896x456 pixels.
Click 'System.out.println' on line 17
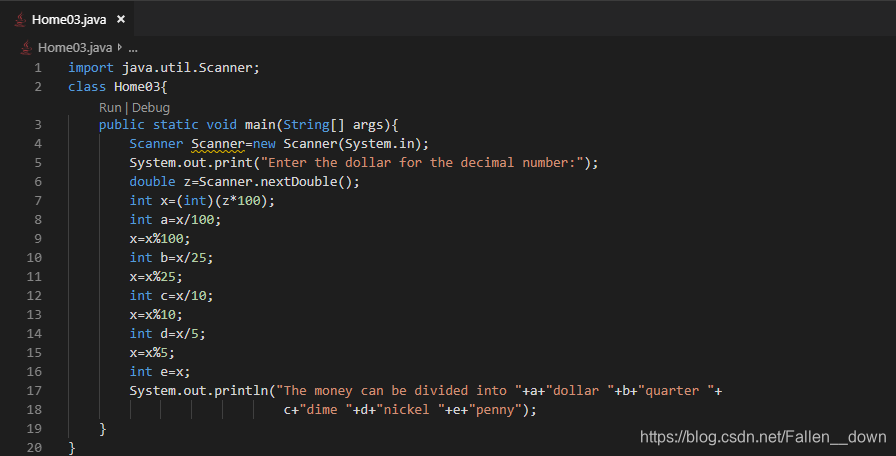[198, 391]
